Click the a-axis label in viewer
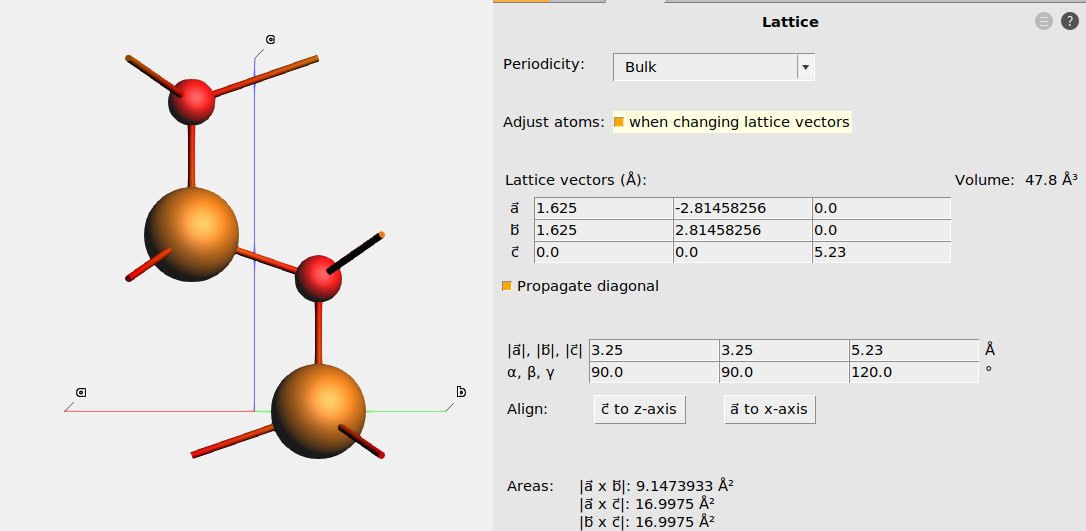The height and width of the screenshot is (531, 1086). click(x=81, y=392)
